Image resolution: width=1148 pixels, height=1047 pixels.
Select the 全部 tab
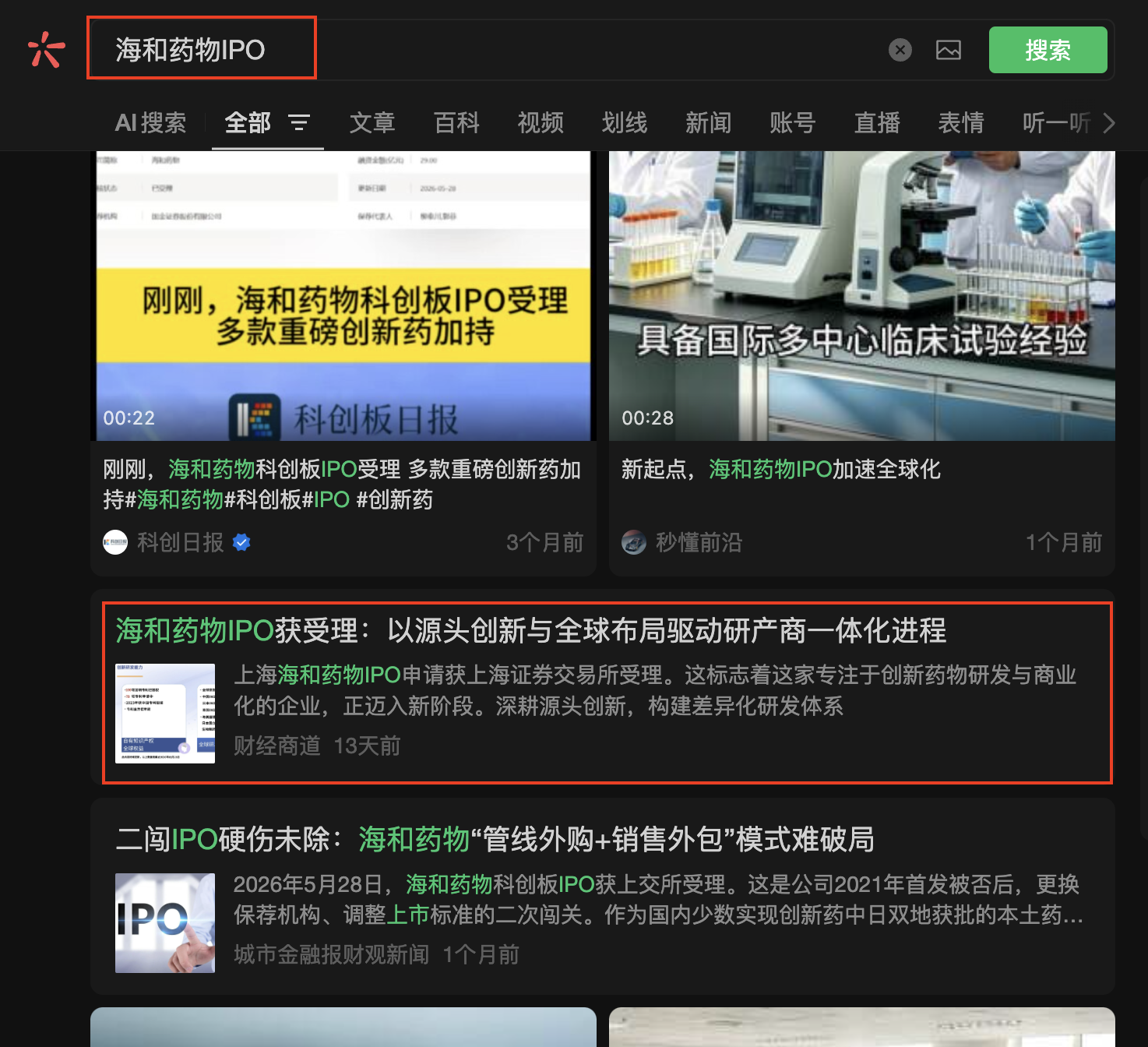pos(248,122)
